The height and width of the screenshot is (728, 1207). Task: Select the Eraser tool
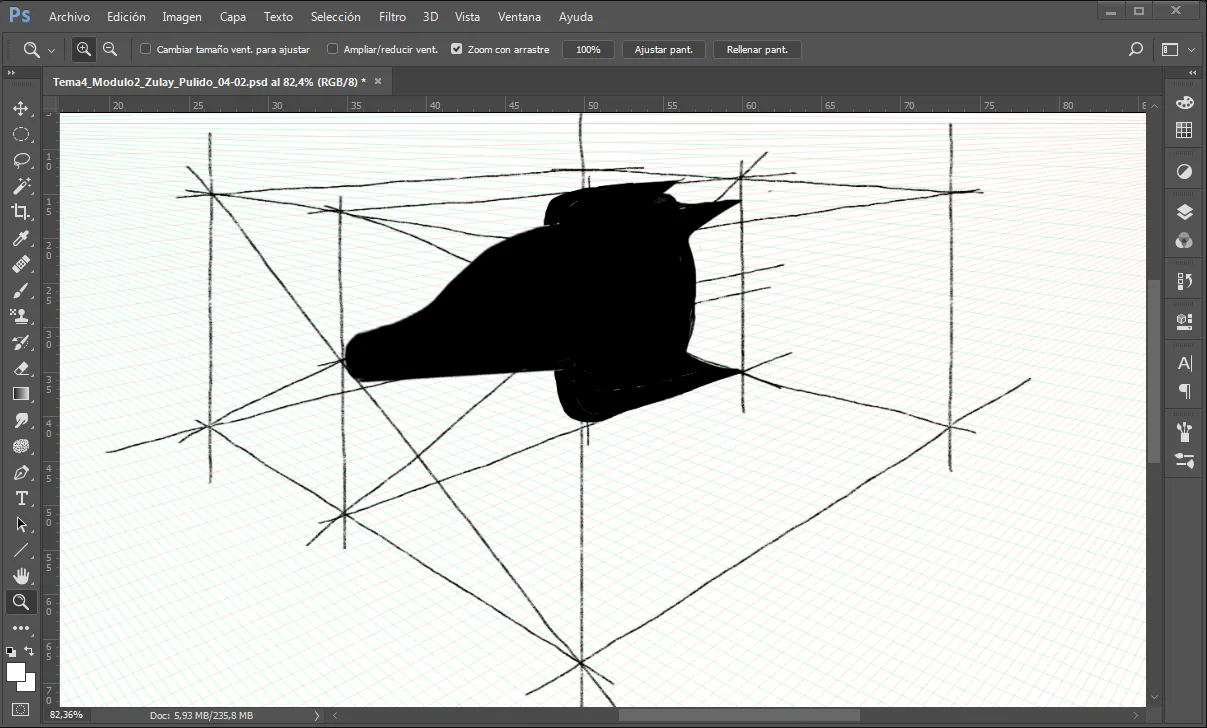(21, 368)
